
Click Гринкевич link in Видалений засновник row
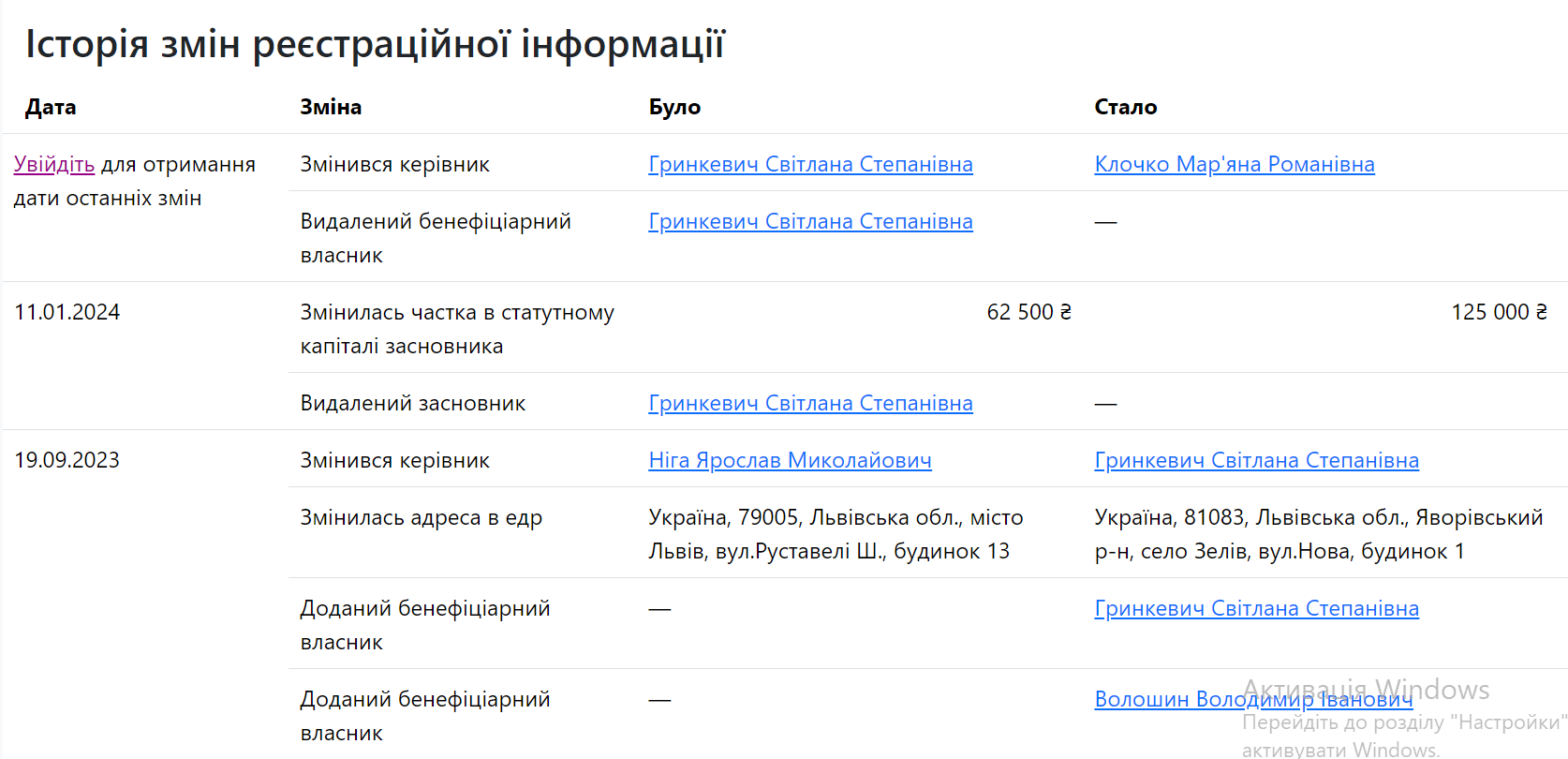point(810,404)
